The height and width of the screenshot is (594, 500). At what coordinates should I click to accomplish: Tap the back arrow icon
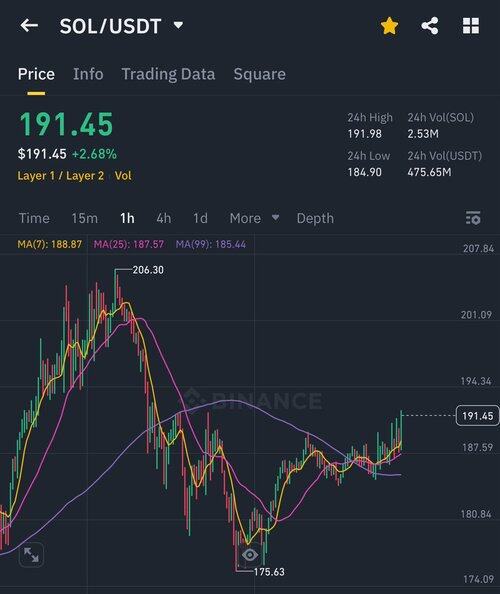pyautogui.click(x=29, y=26)
